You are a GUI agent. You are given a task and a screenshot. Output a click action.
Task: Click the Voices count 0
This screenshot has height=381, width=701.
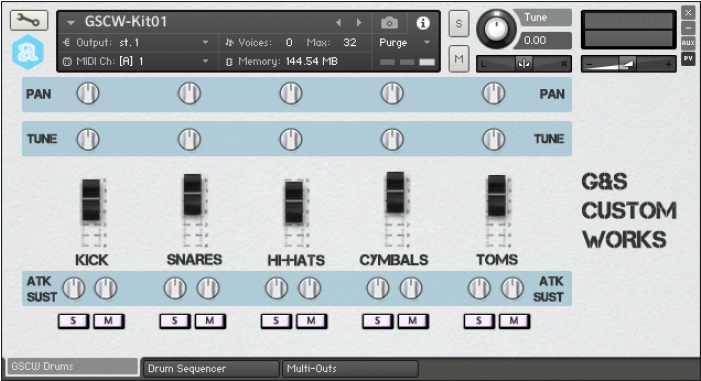click(x=289, y=42)
